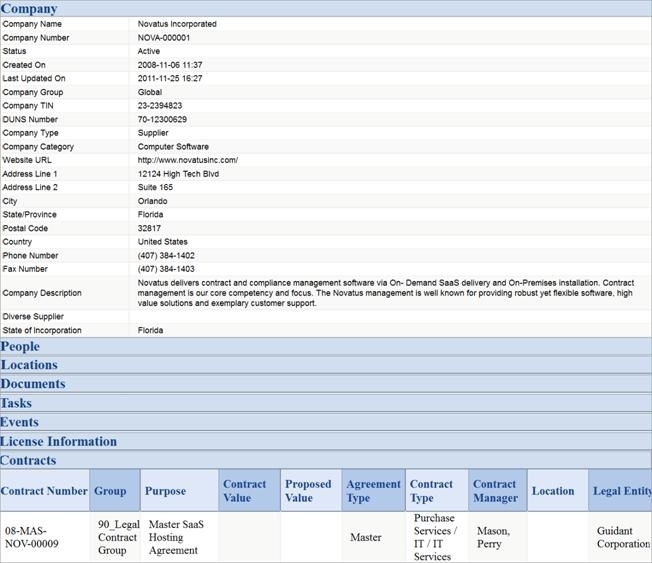Click contract manager Mason, Perry

tap(493, 537)
